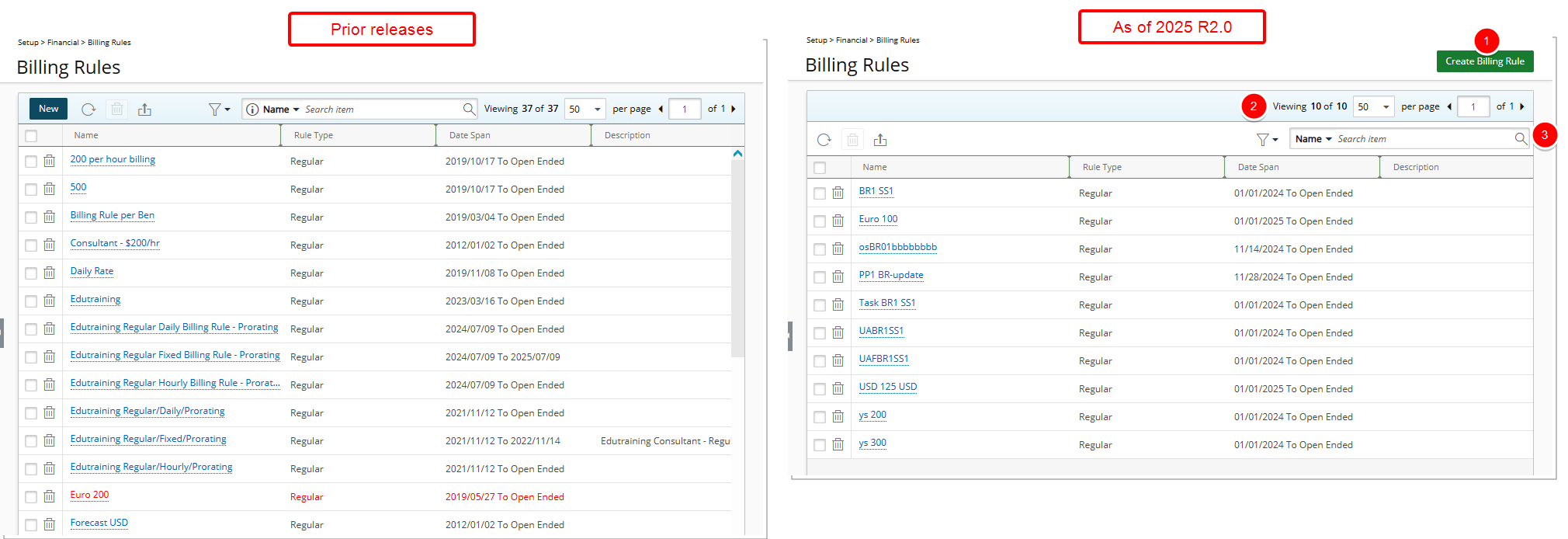This screenshot has height=539, width=1568.
Task: Click the page number field in prior releases
Action: click(685, 110)
